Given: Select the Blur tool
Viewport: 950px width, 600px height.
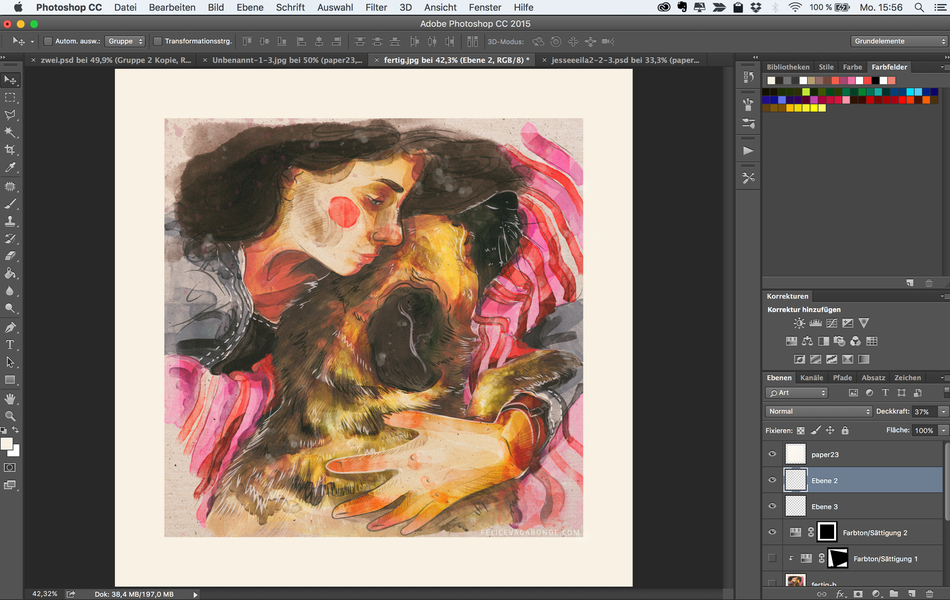Looking at the screenshot, I should pyautogui.click(x=10, y=291).
